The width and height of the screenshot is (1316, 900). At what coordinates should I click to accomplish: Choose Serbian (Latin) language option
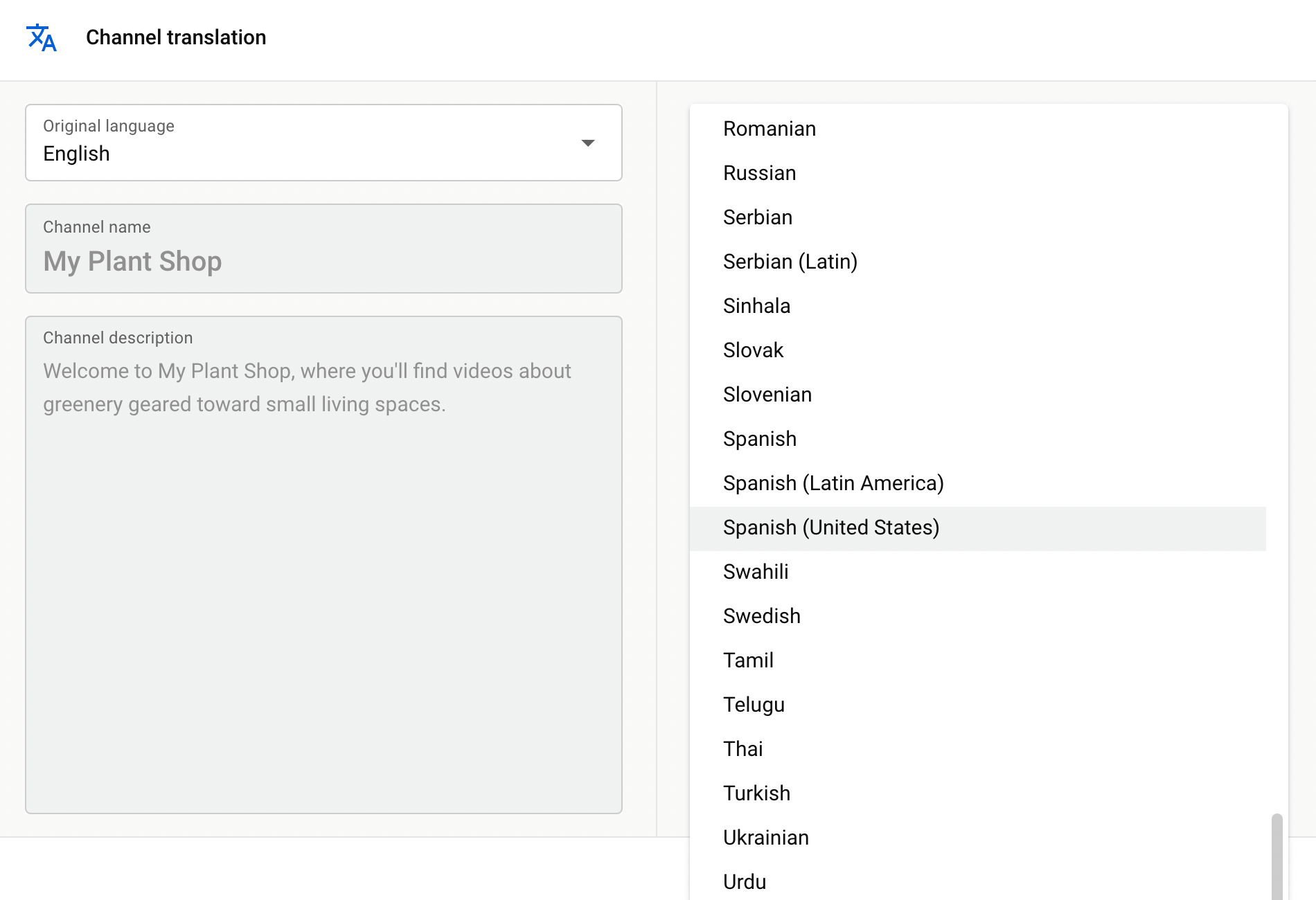977,262
